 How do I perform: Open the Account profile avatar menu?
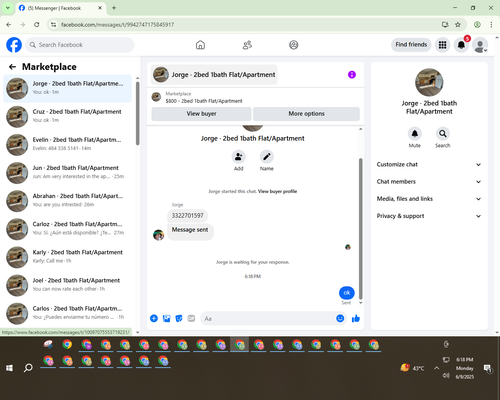pyautogui.click(x=480, y=45)
